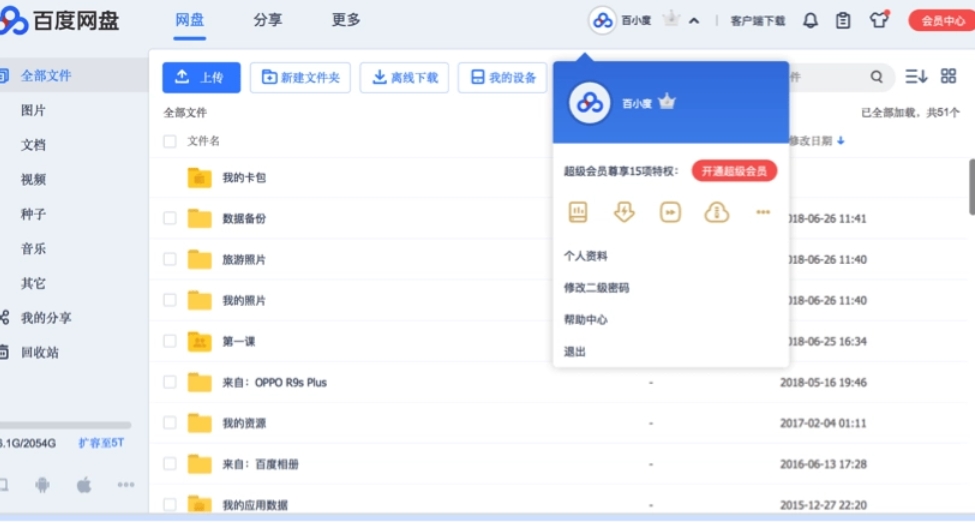Check the 旅游照片 row checkbox

point(170,259)
